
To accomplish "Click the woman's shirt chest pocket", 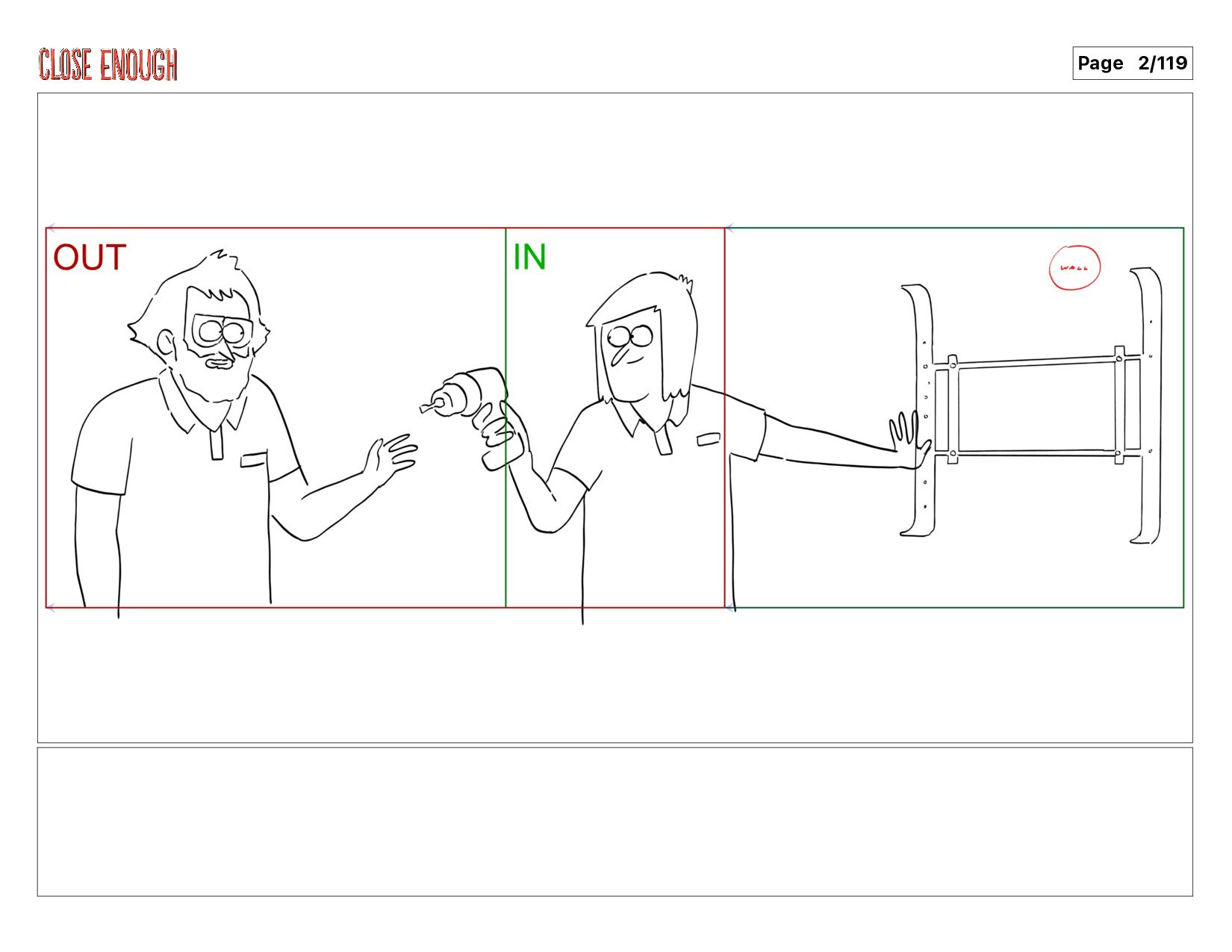I will coord(709,439).
